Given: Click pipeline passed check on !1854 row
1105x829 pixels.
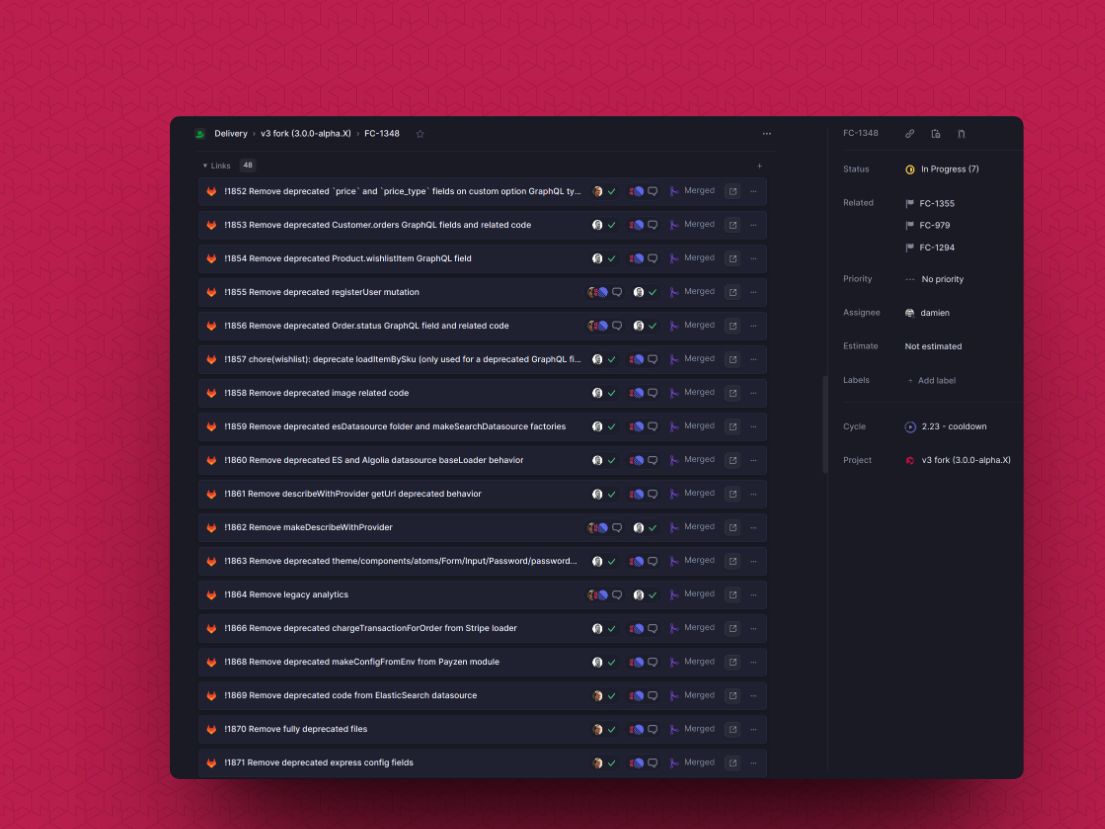Looking at the screenshot, I should (x=612, y=259).
